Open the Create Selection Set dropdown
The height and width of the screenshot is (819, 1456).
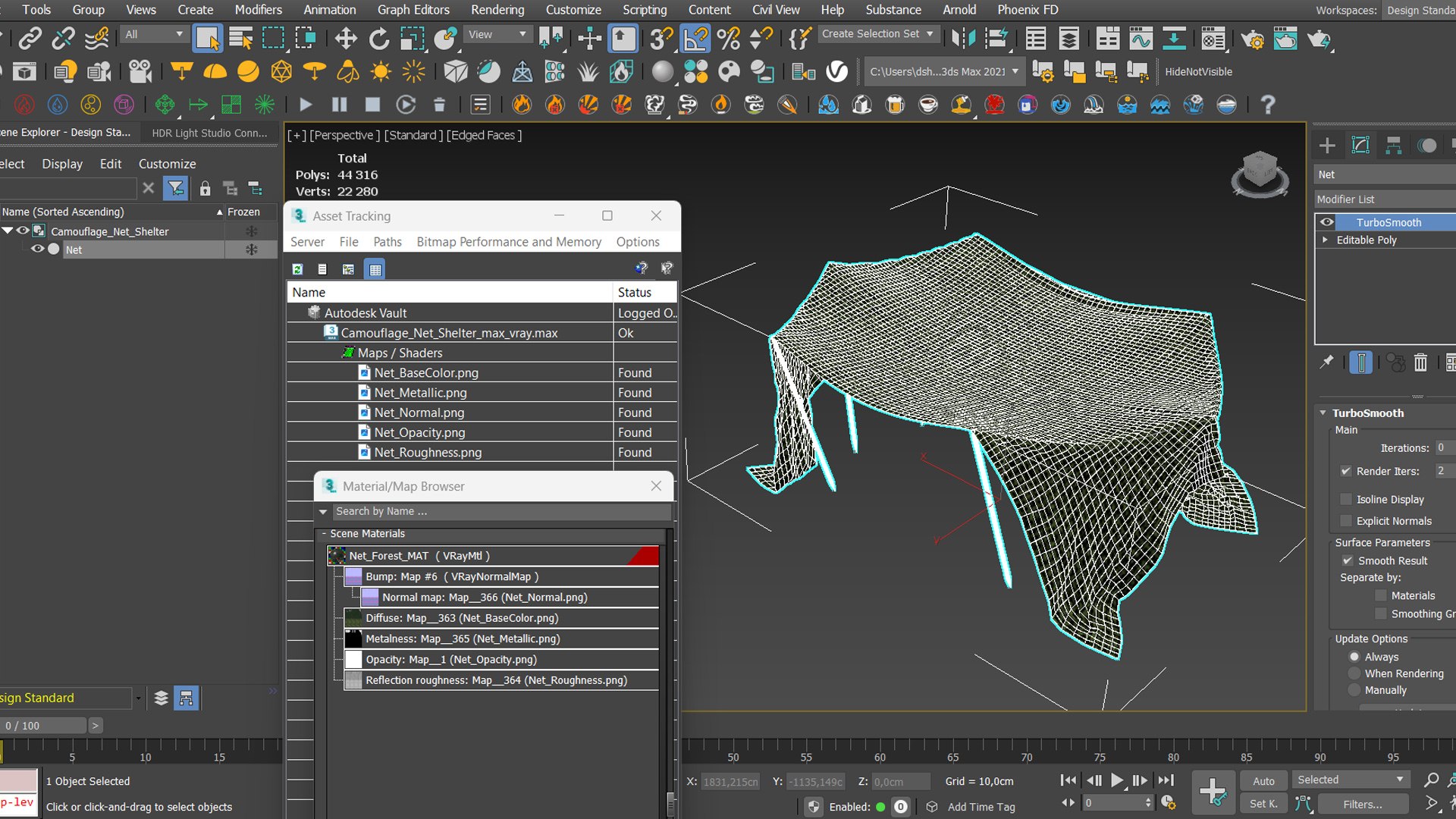878,34
